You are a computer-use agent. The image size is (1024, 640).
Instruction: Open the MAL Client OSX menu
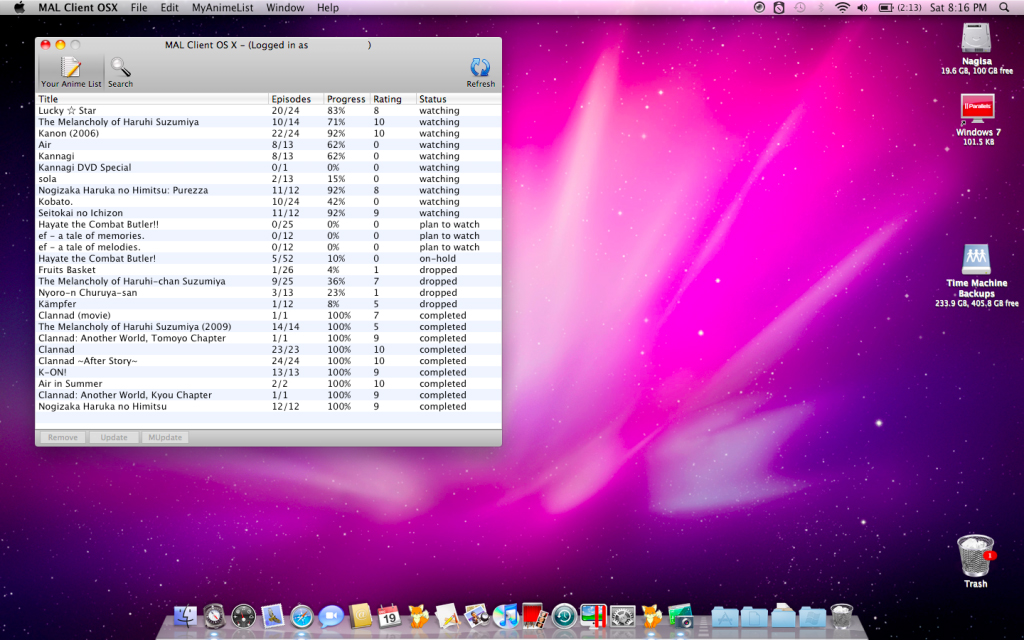[78, 8]
